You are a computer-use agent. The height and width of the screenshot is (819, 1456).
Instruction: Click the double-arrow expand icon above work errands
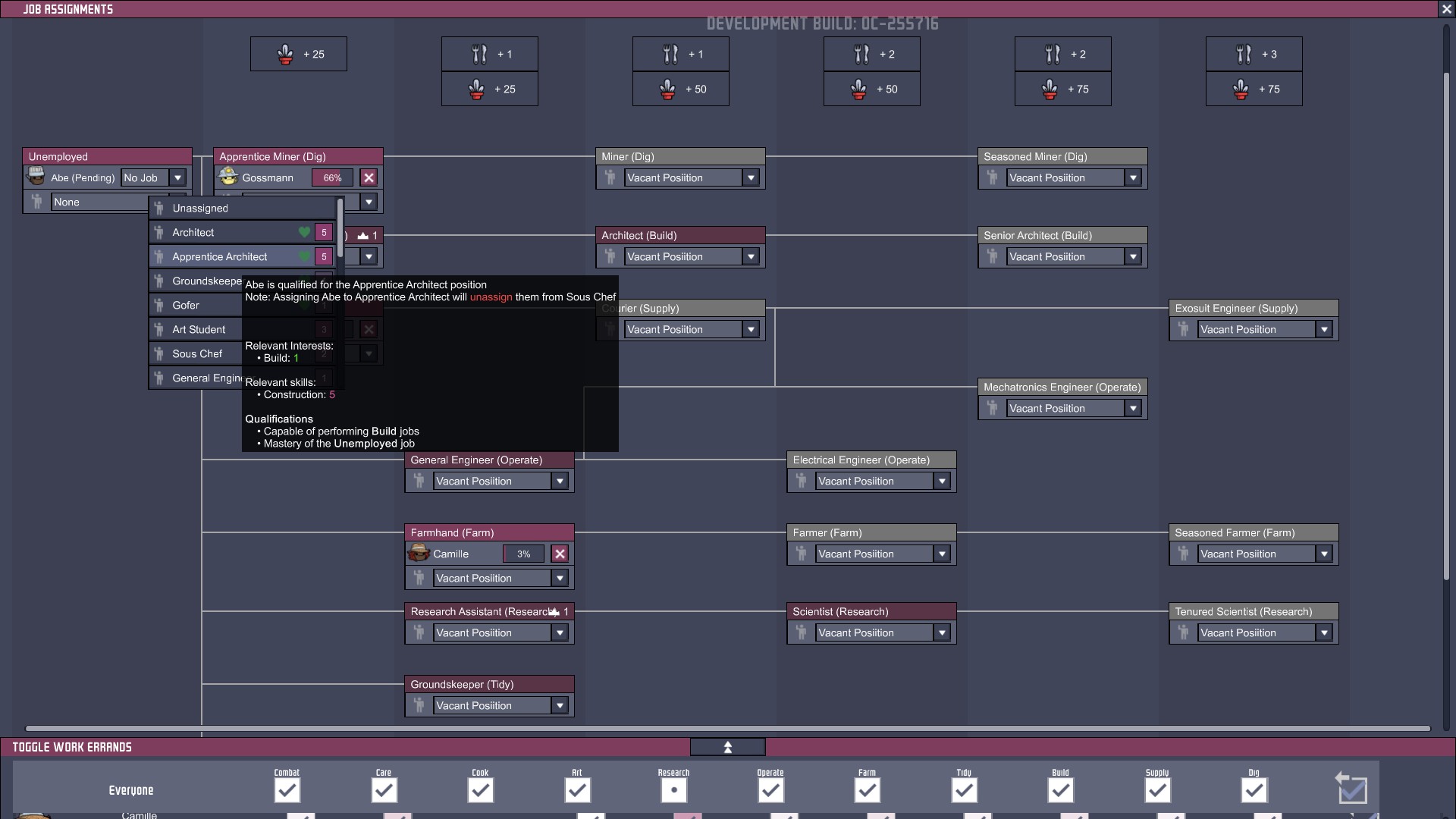pos(727,748)
